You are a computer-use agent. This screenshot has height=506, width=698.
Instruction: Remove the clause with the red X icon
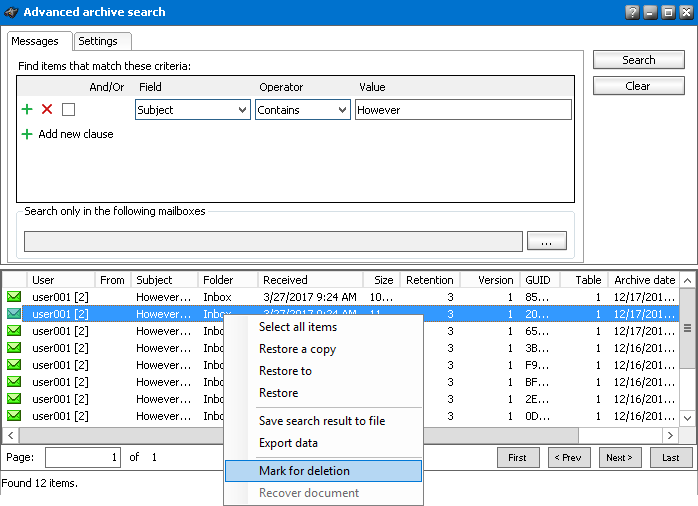[47, 109]
